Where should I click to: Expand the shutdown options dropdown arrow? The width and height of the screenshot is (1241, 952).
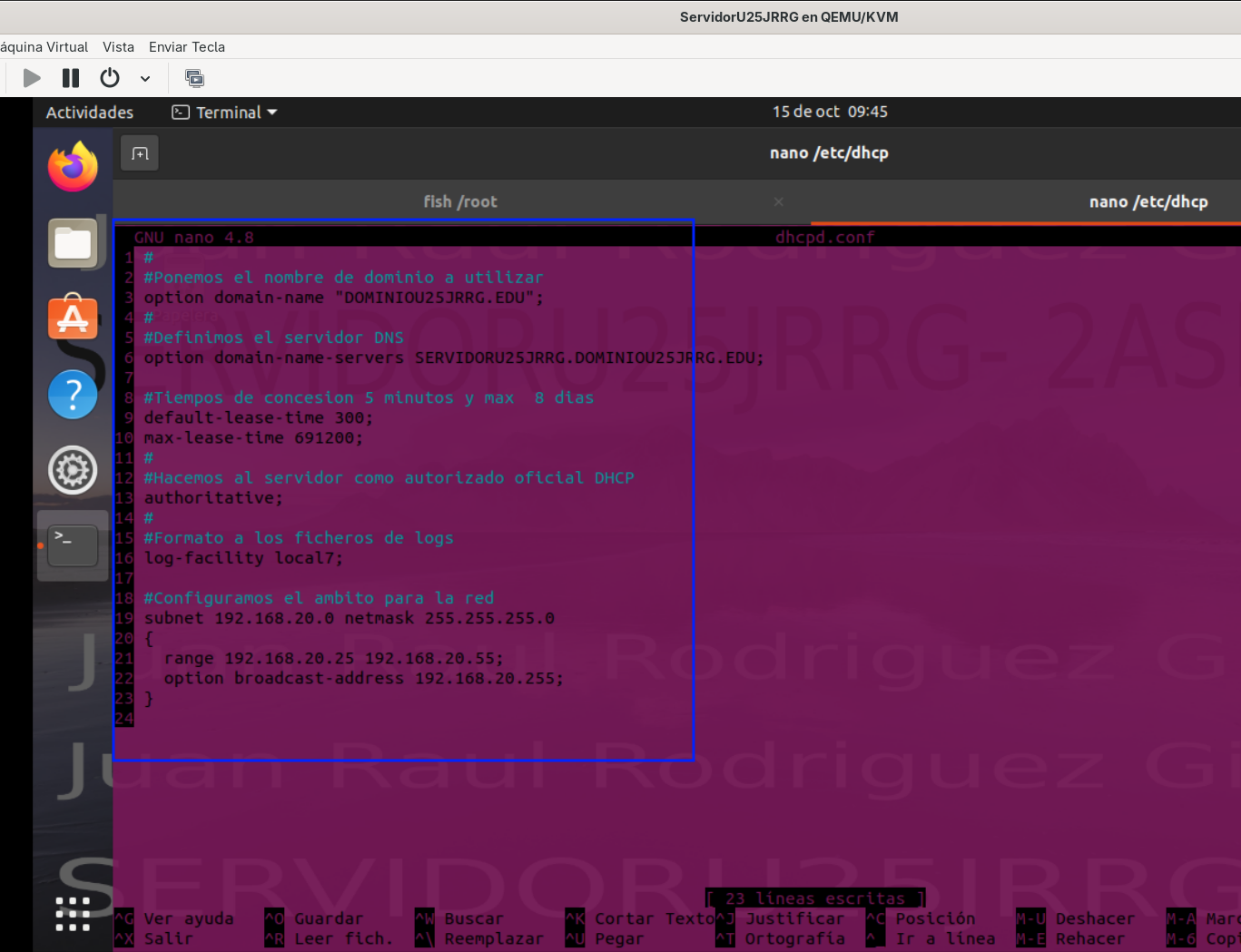[x=145, y=79]
